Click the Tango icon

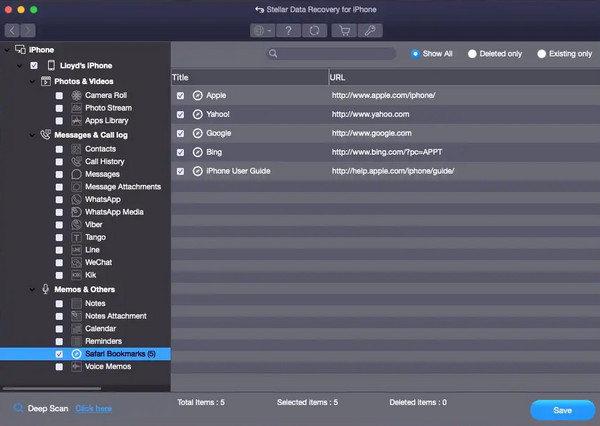[77, 237]
